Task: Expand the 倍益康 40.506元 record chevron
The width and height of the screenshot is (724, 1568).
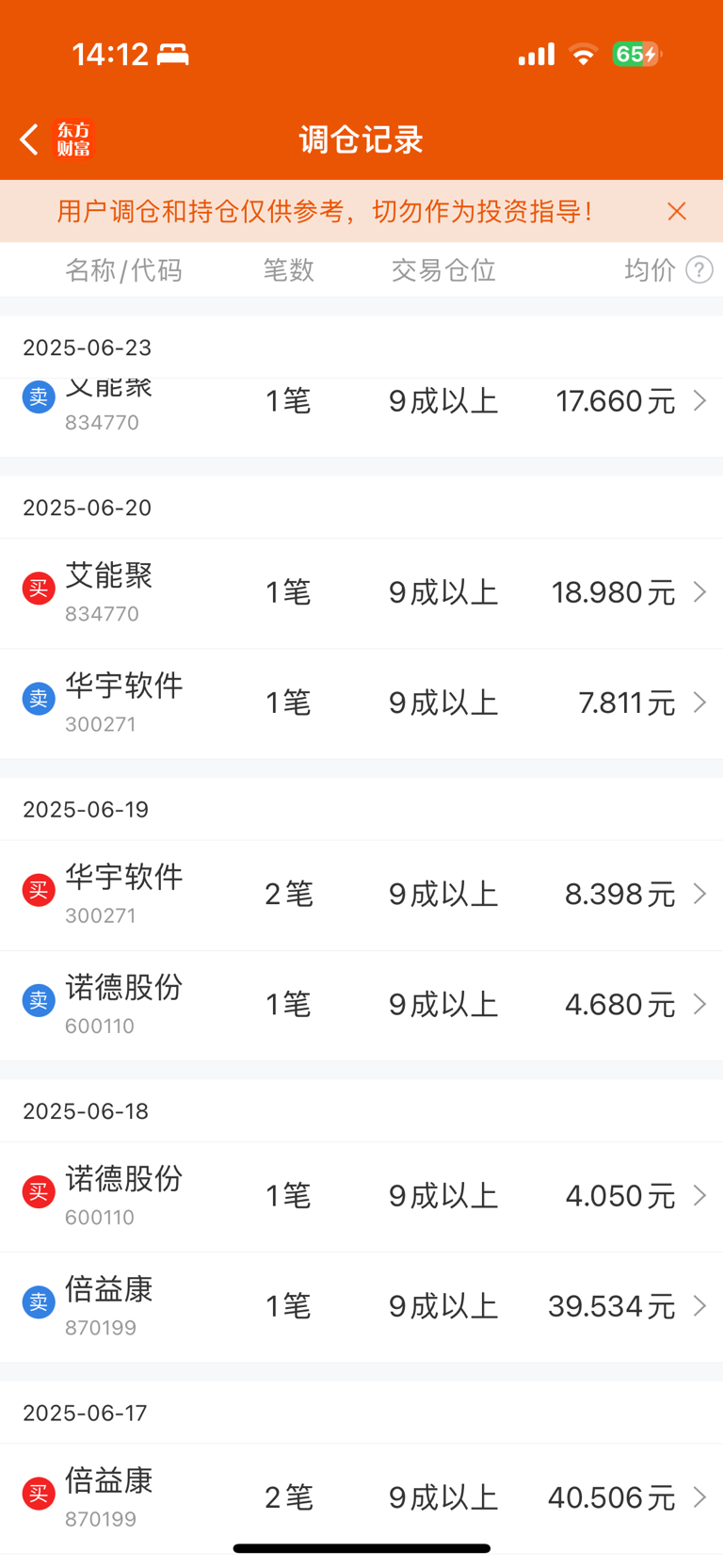Action: tap(700, 1497)
